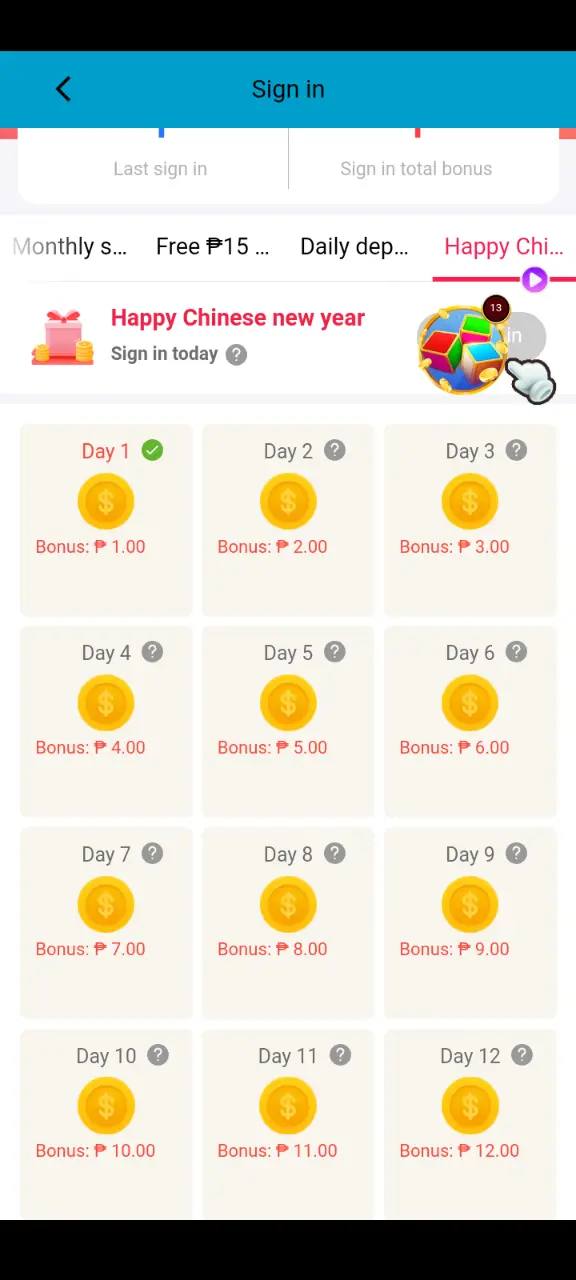This screenshot has height=1280, width=576.
Task: Open the colorful dice game icon
Action: (x=461, y=349)
